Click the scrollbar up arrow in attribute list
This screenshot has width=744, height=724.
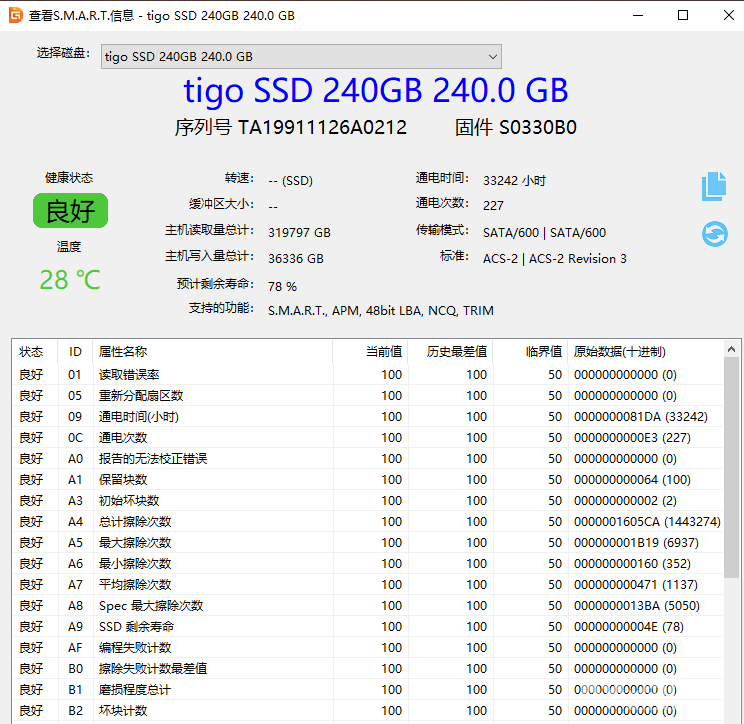click(731, 350)
